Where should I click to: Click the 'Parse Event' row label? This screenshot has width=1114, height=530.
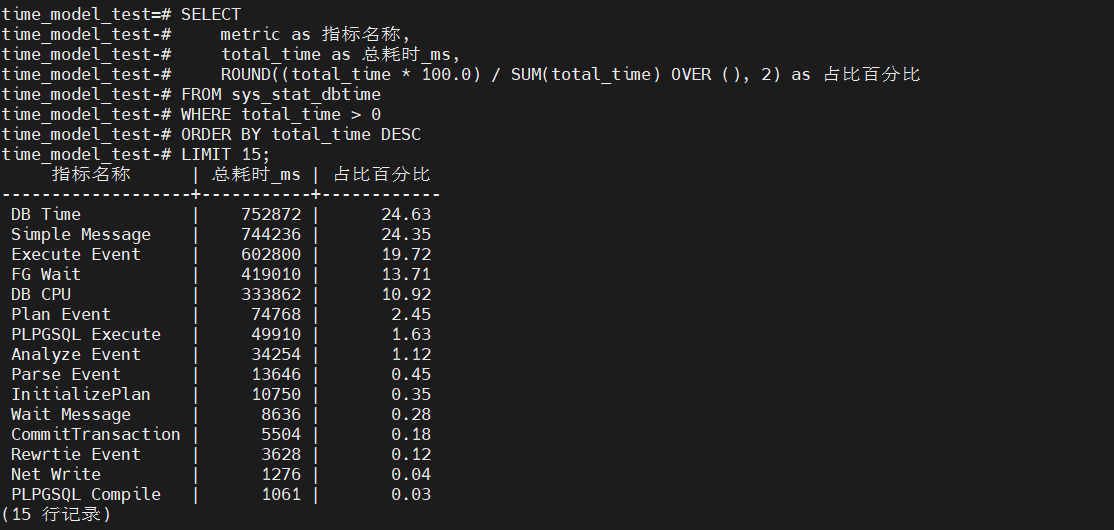click(66, 374)
